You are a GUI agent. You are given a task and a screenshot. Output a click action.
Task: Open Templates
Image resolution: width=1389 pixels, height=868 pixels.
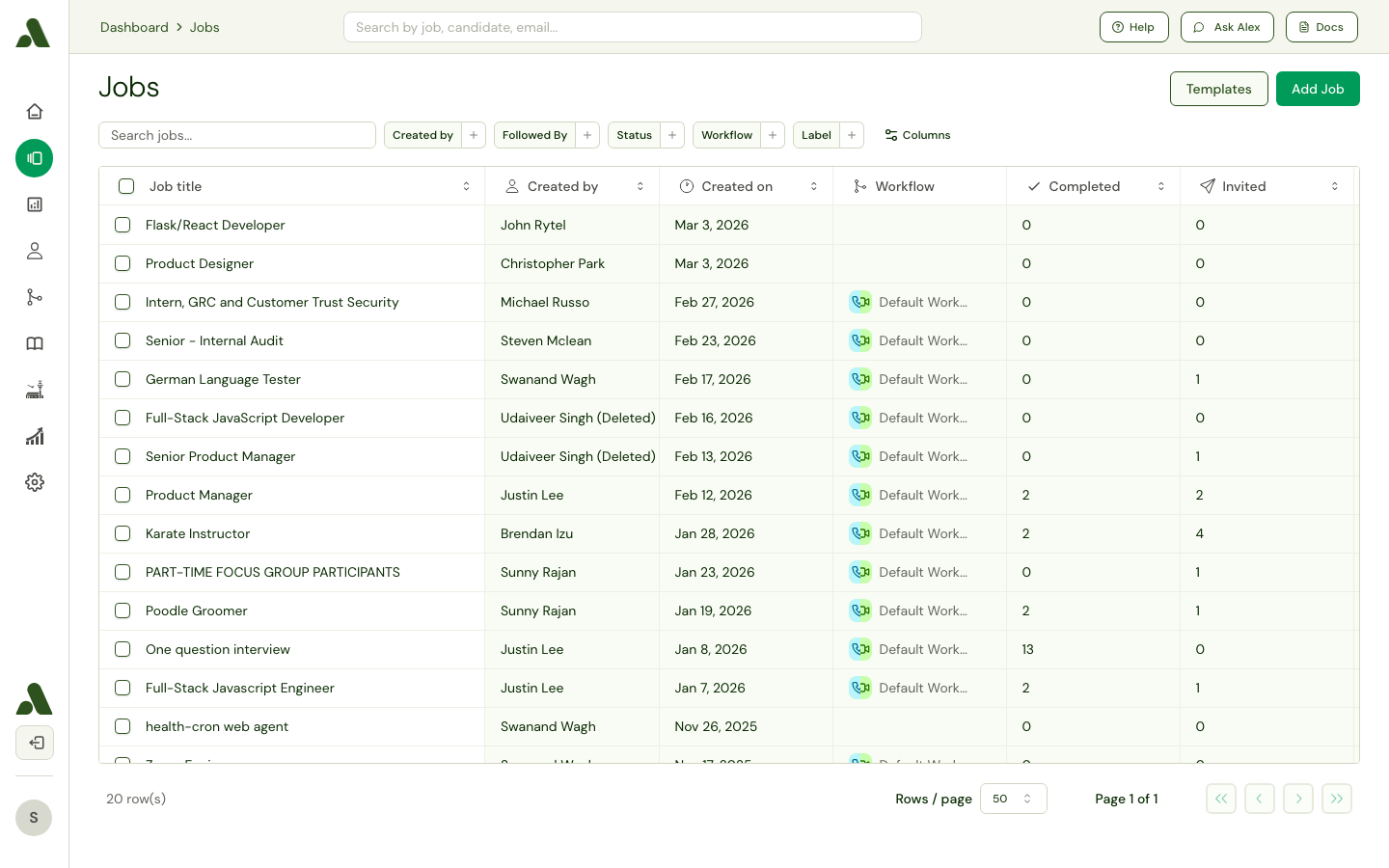1219,89
